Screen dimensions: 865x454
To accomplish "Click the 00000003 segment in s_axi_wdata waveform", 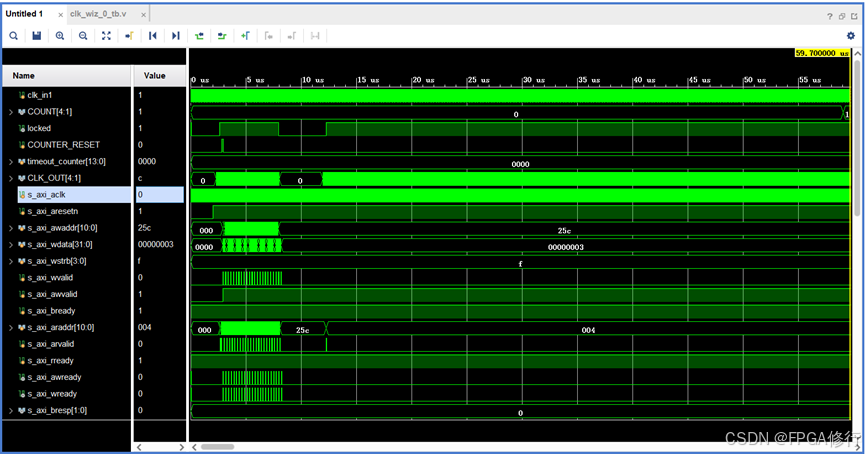I will click(565, 247).
